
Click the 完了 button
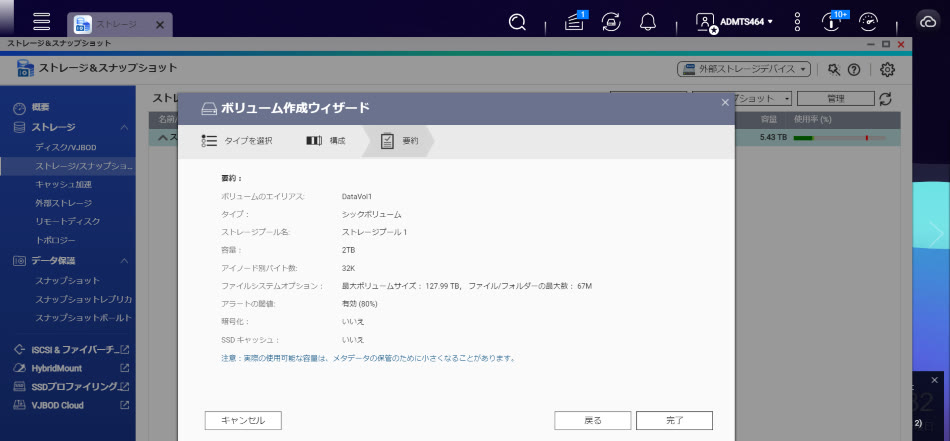tap(674, 420)
